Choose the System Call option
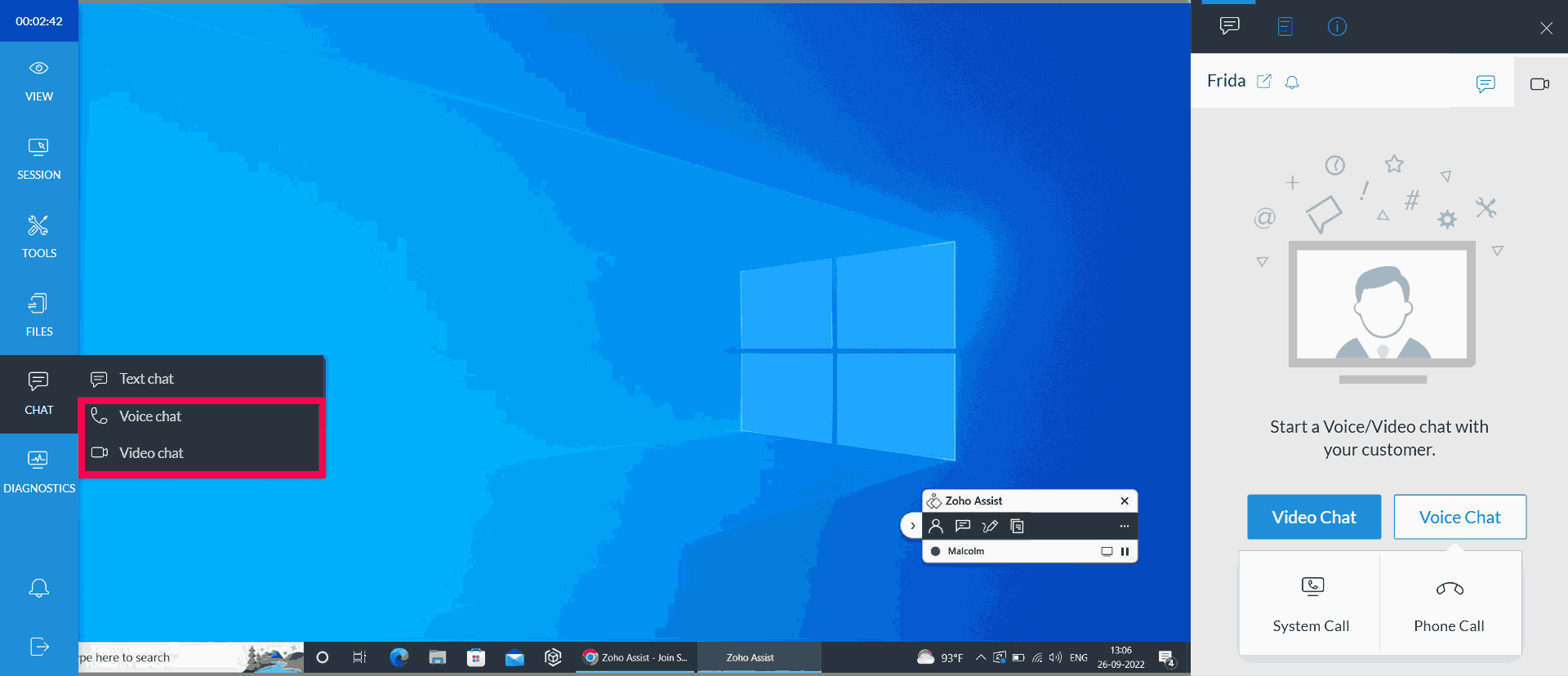 point(1311,604)
